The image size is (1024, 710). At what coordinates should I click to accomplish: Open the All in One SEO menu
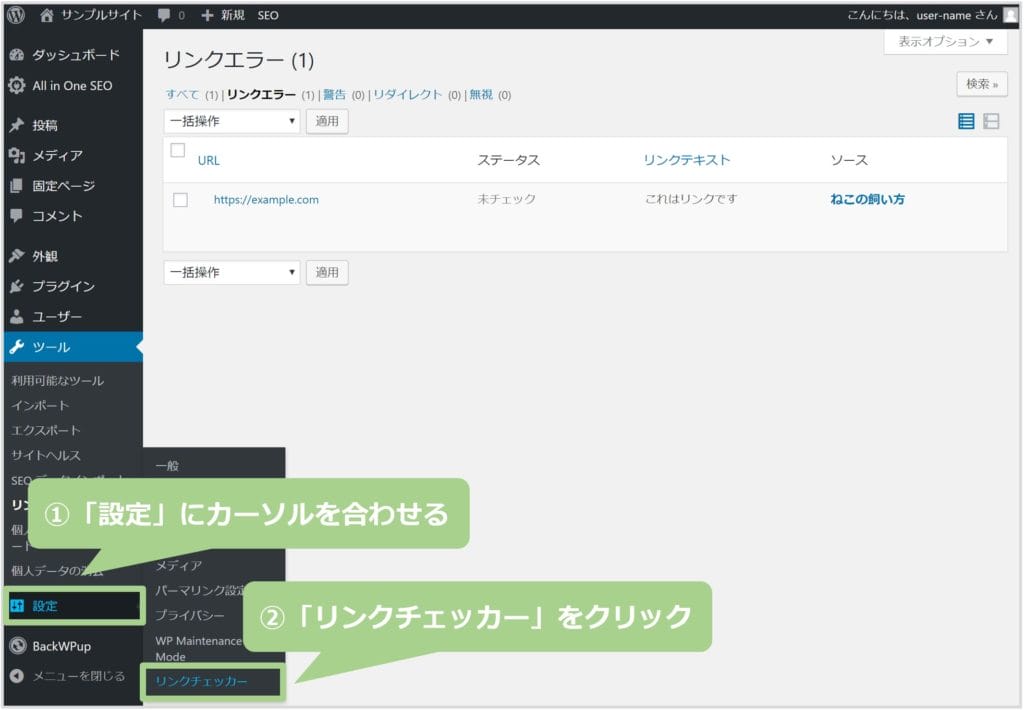point(71,86)
